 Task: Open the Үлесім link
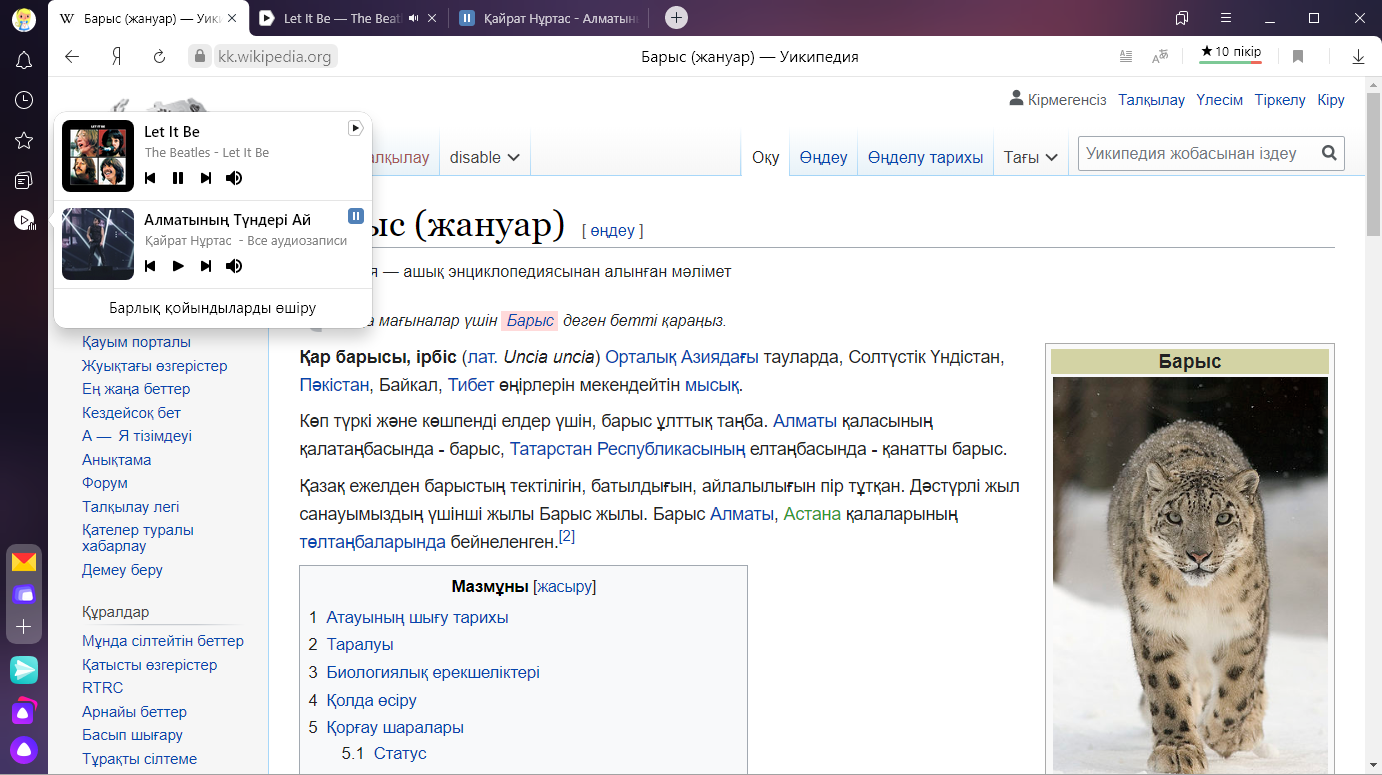(x=1220, y=100)
